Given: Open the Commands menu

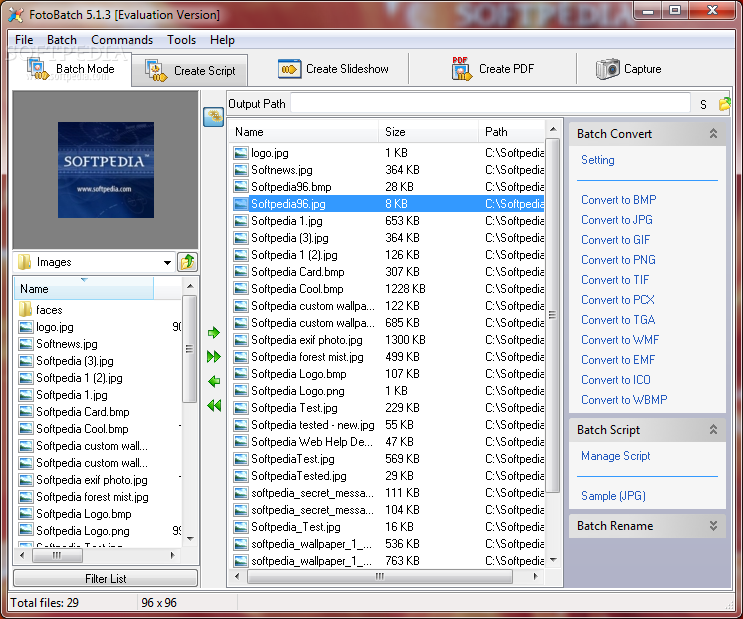Looking at the screenshot, I should click(x=122, y=40).
